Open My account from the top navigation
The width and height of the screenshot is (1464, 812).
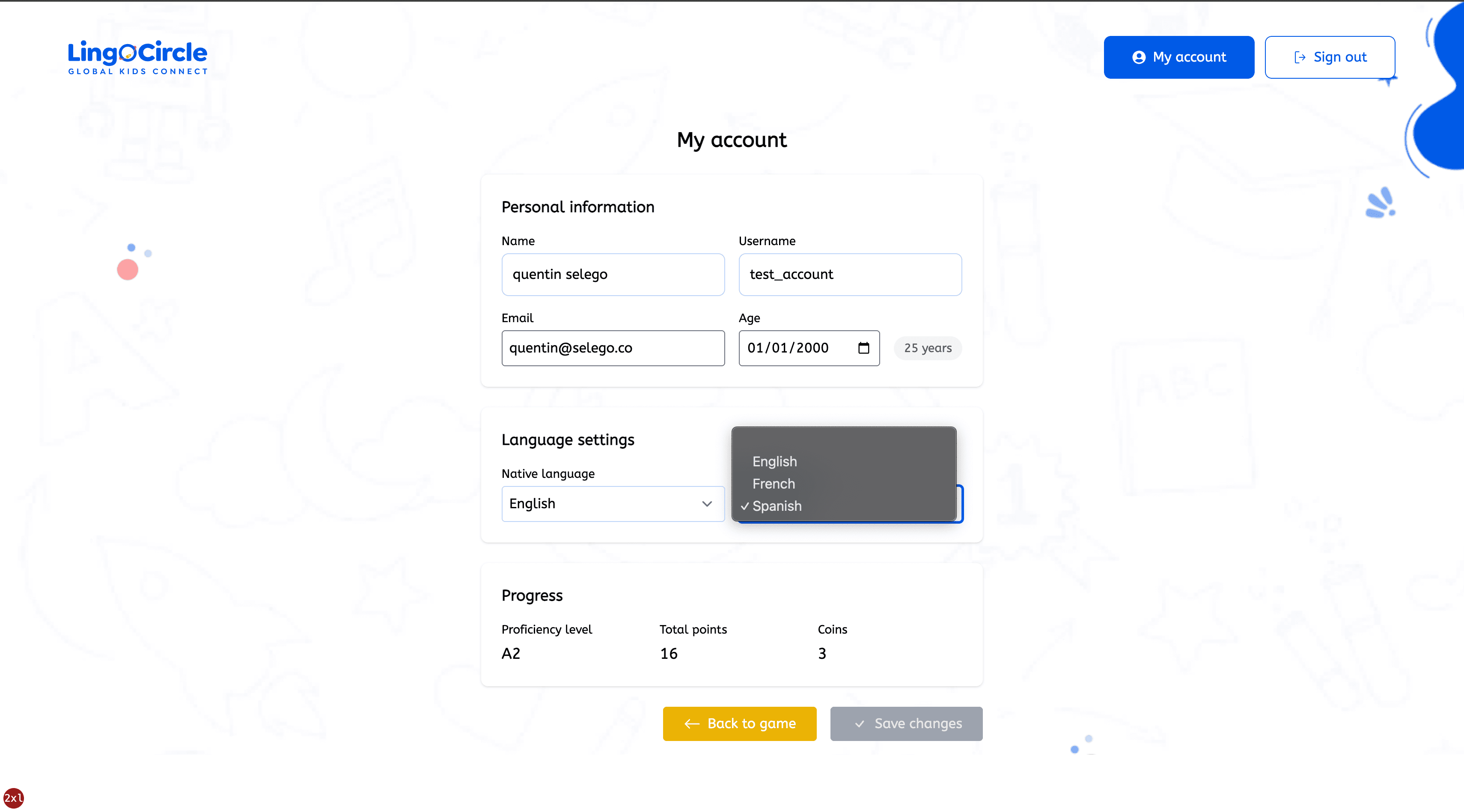pos(1179,57)
